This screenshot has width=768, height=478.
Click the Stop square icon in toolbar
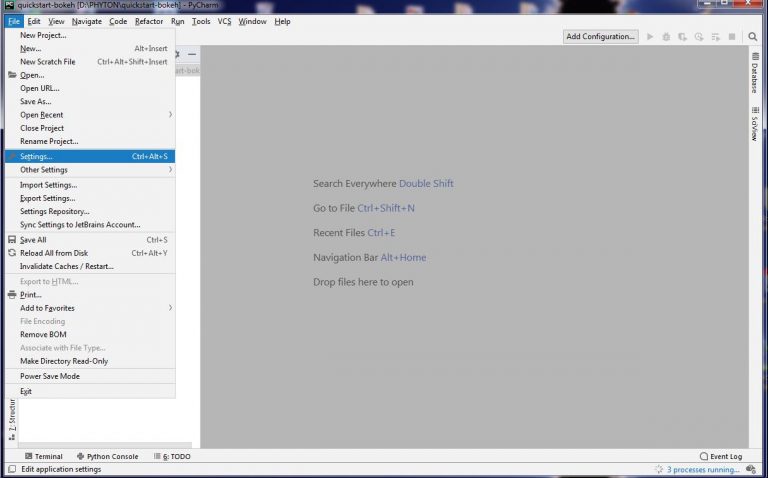pos(729,36)
